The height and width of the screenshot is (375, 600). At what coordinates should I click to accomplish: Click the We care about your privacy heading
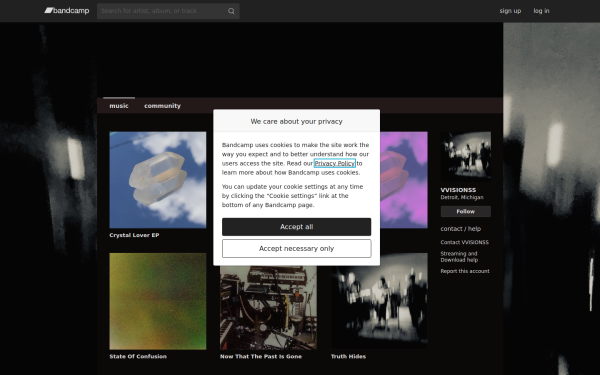point(297,121)
